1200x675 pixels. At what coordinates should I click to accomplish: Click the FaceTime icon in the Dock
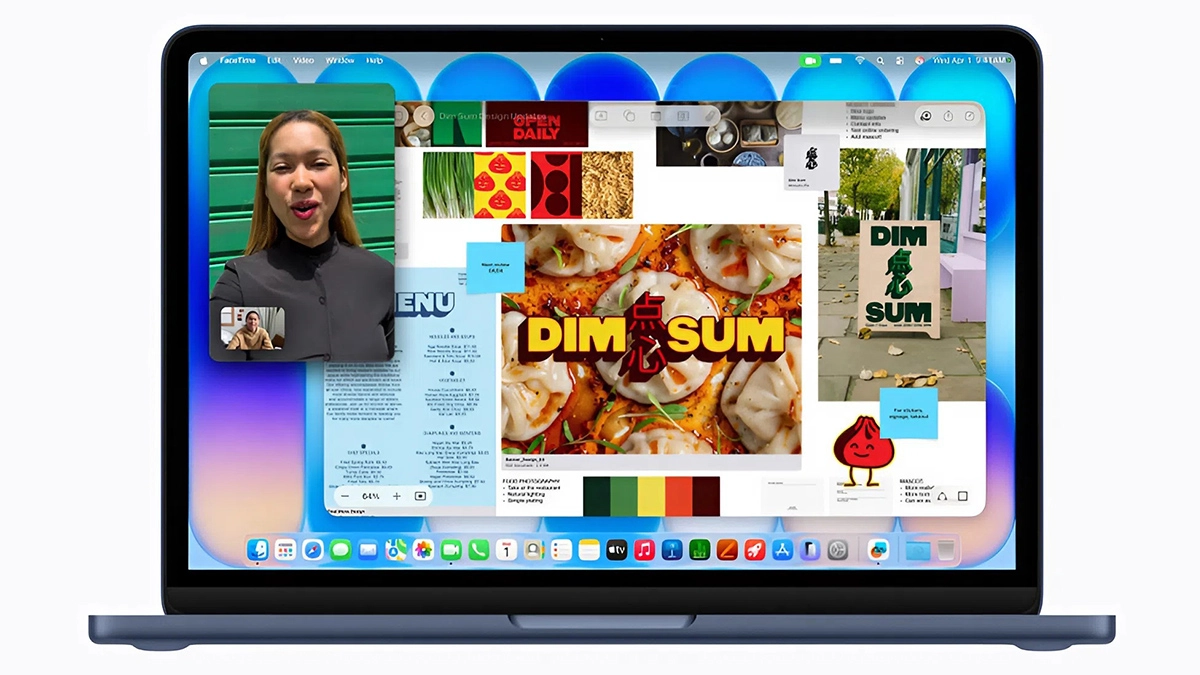(x=451, y=549)
